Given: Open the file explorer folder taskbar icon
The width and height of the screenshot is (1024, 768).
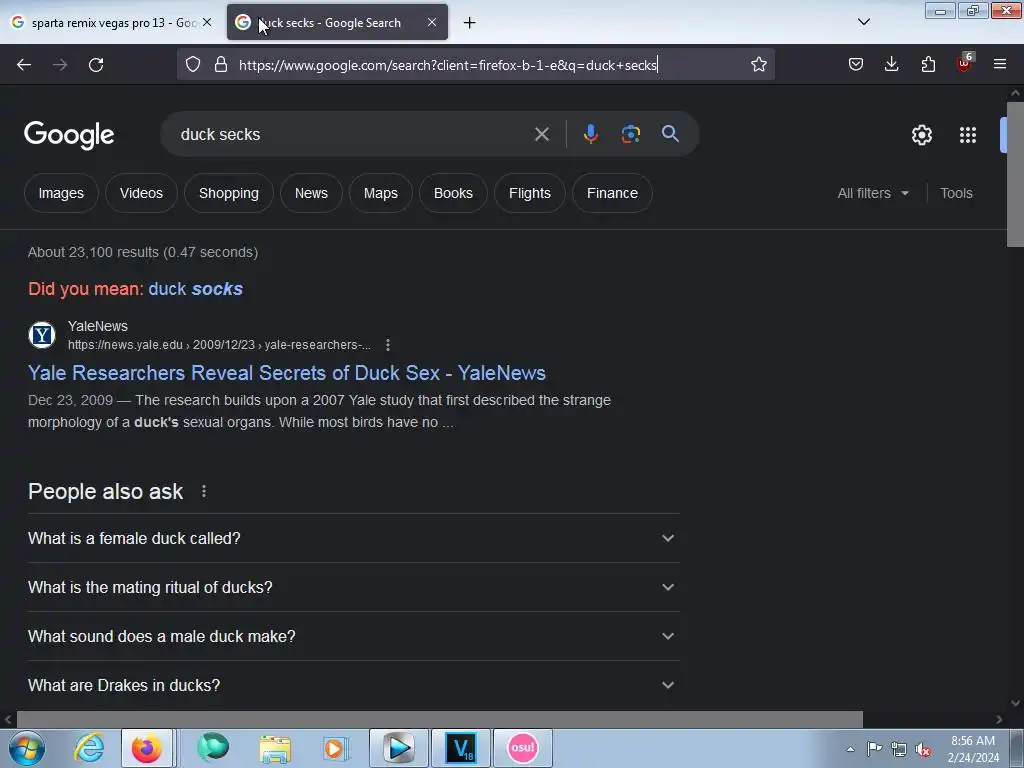Looking at the screenshot, I should [x=275, y=748].
